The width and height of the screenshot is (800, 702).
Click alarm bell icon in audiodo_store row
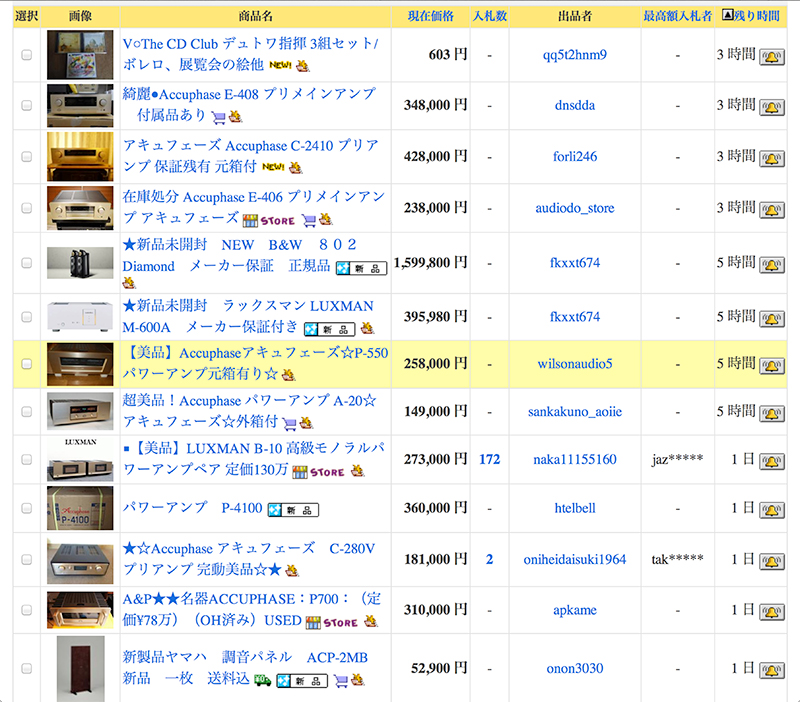[771, 210]
